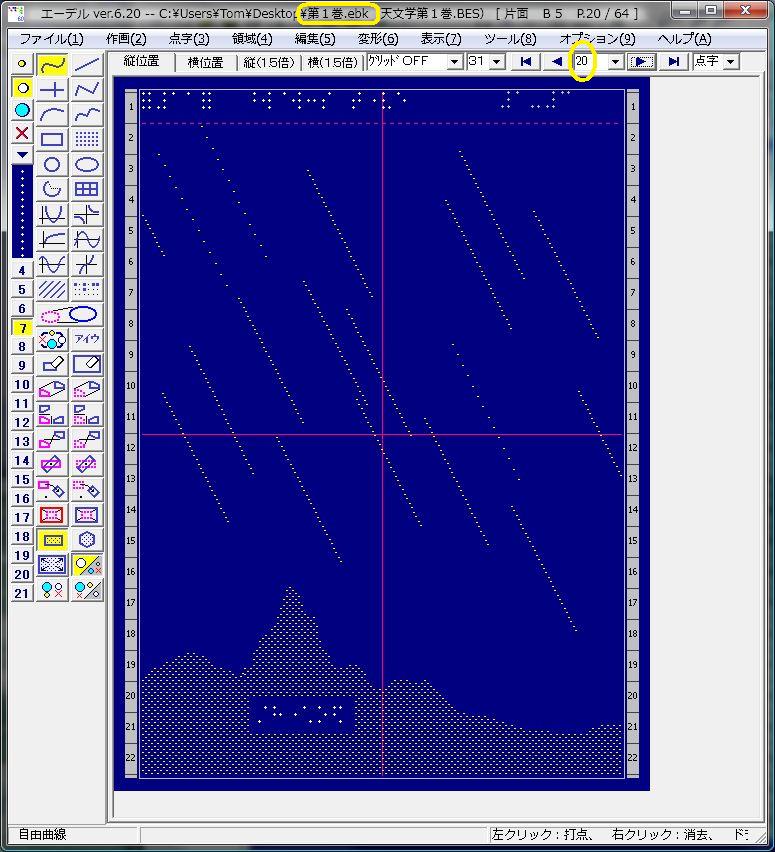This screenshot has width=775, height=852.
Task: Switch to 横(1.5倍) view
Action: [332, 62]
